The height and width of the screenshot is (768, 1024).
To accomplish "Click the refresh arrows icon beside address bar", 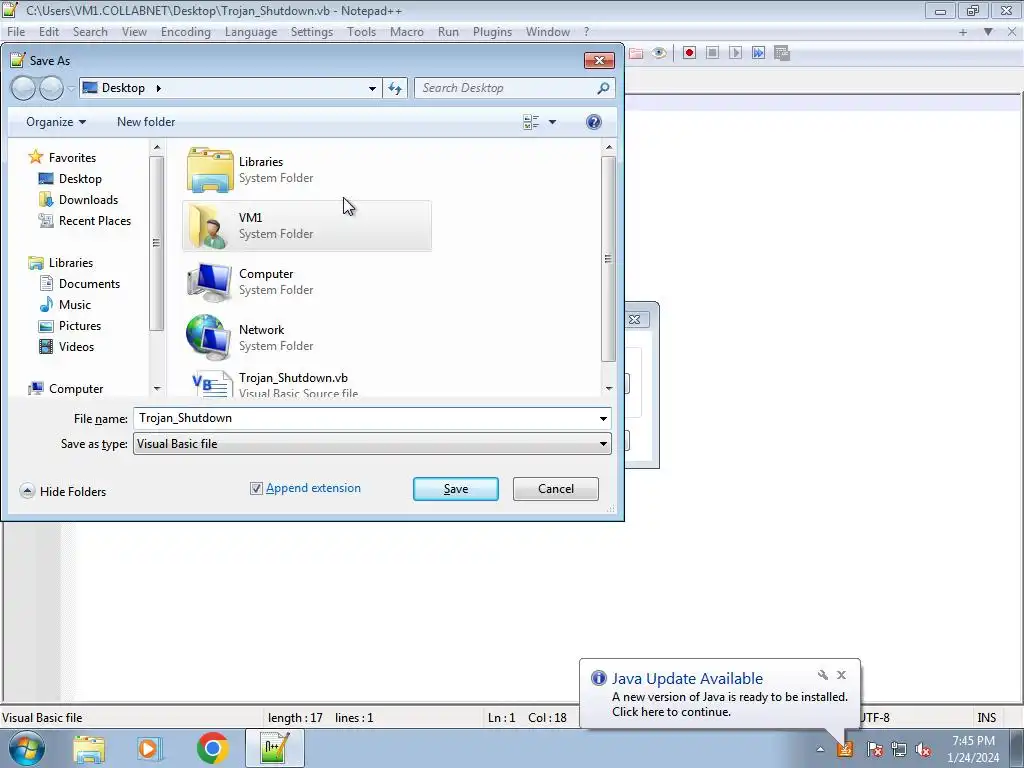I will [395, 88].
